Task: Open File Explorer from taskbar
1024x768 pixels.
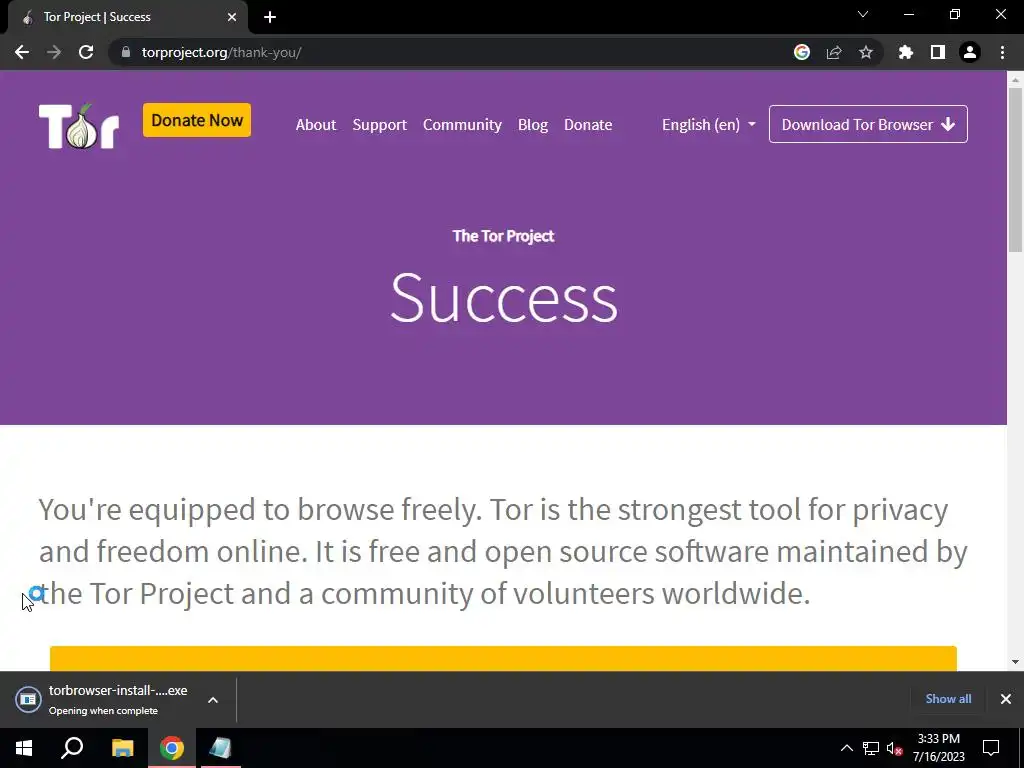Action: point(122,748)
